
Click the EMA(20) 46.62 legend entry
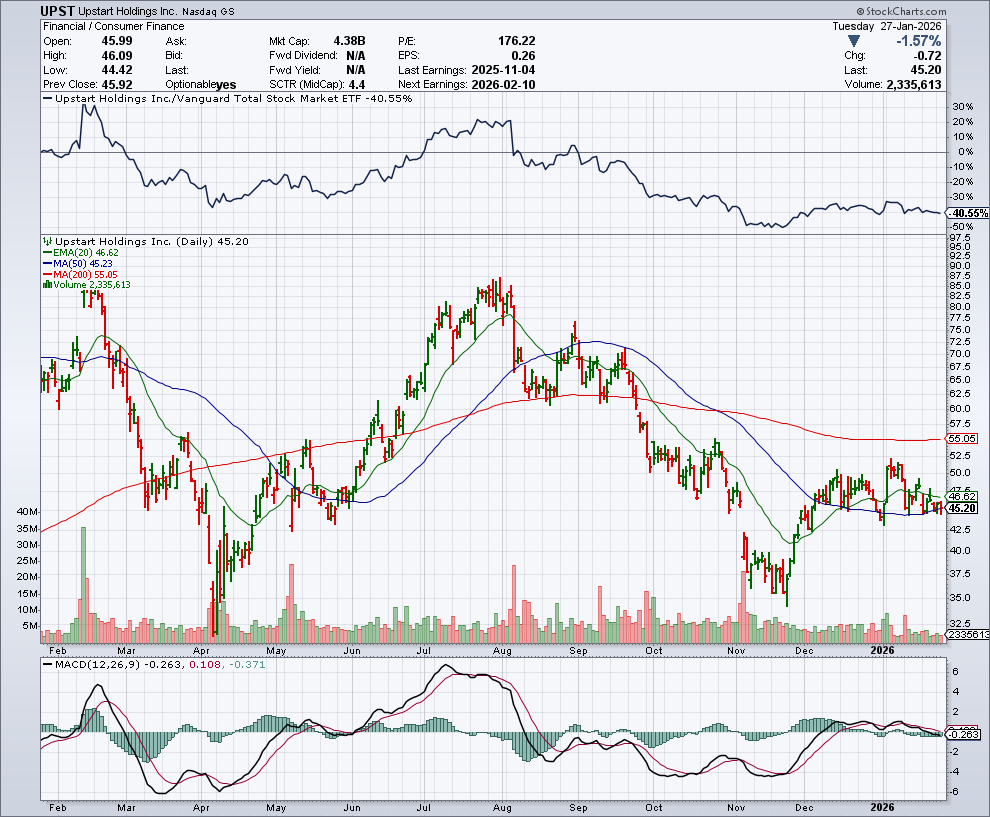[x=80, y=253]
